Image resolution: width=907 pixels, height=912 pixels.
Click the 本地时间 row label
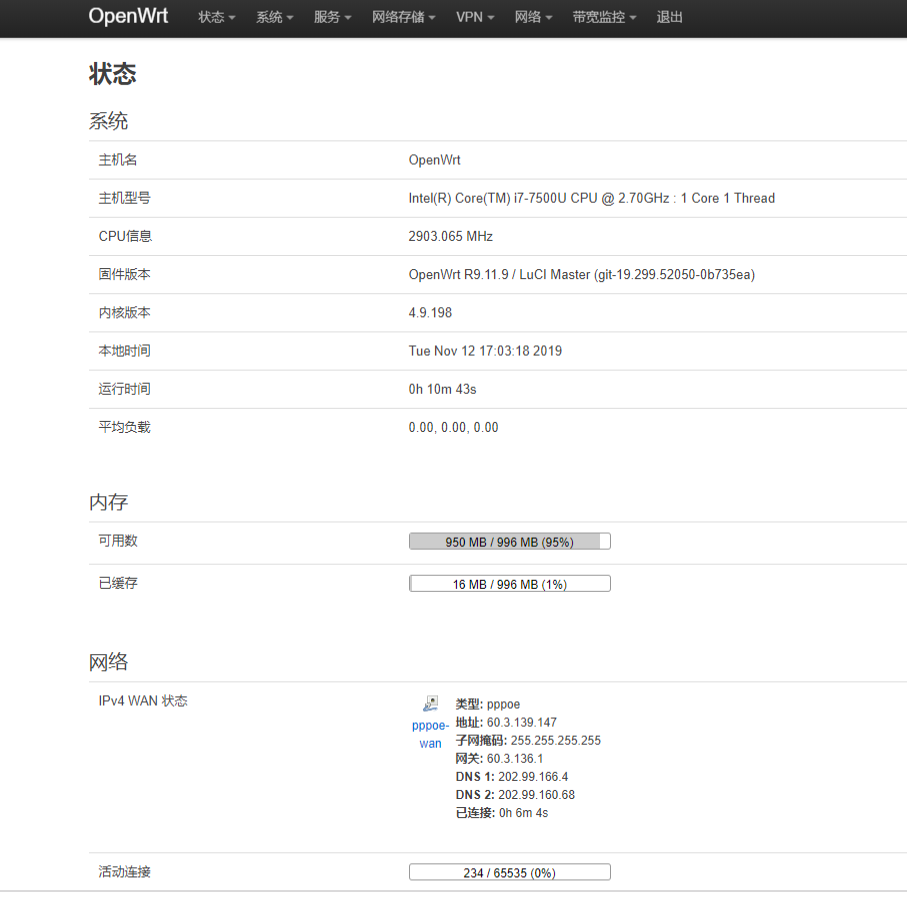point(124,351)
